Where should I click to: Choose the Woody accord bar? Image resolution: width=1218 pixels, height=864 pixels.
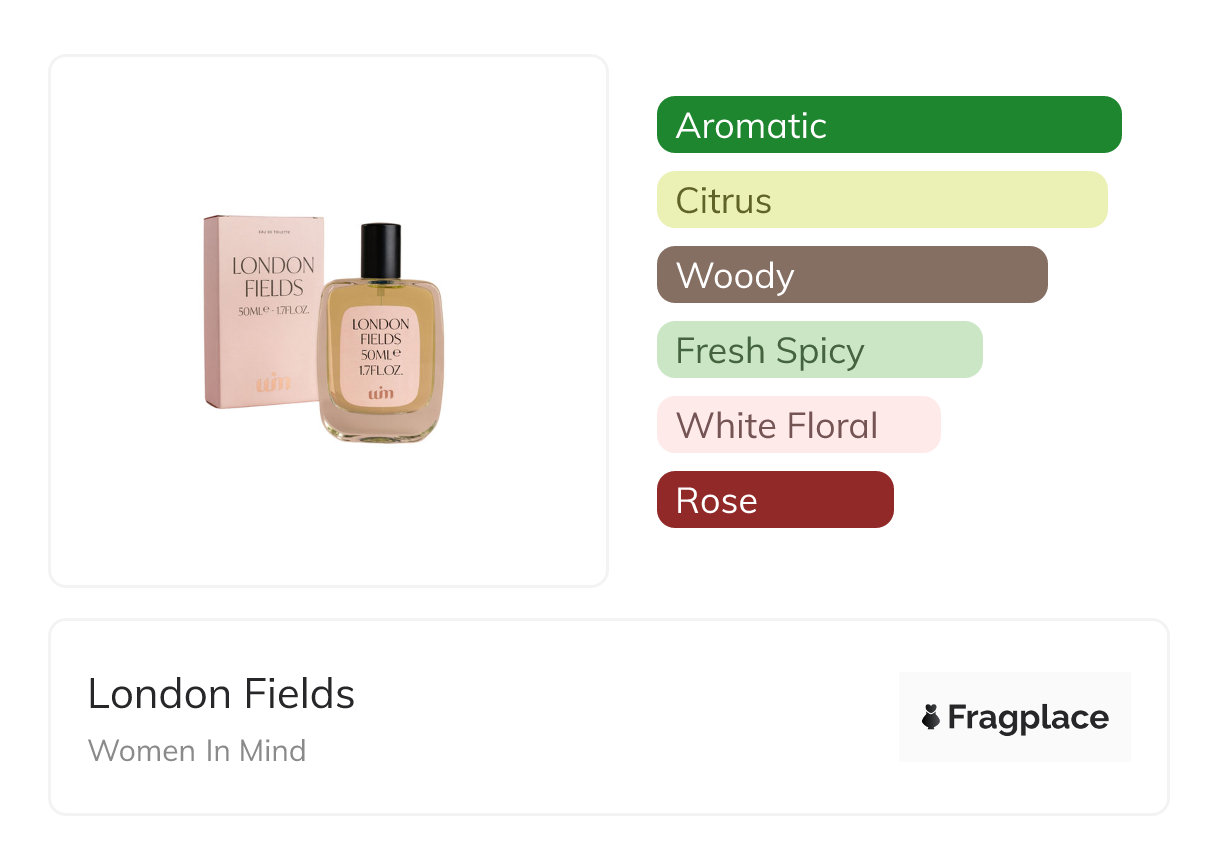point(851,275)
